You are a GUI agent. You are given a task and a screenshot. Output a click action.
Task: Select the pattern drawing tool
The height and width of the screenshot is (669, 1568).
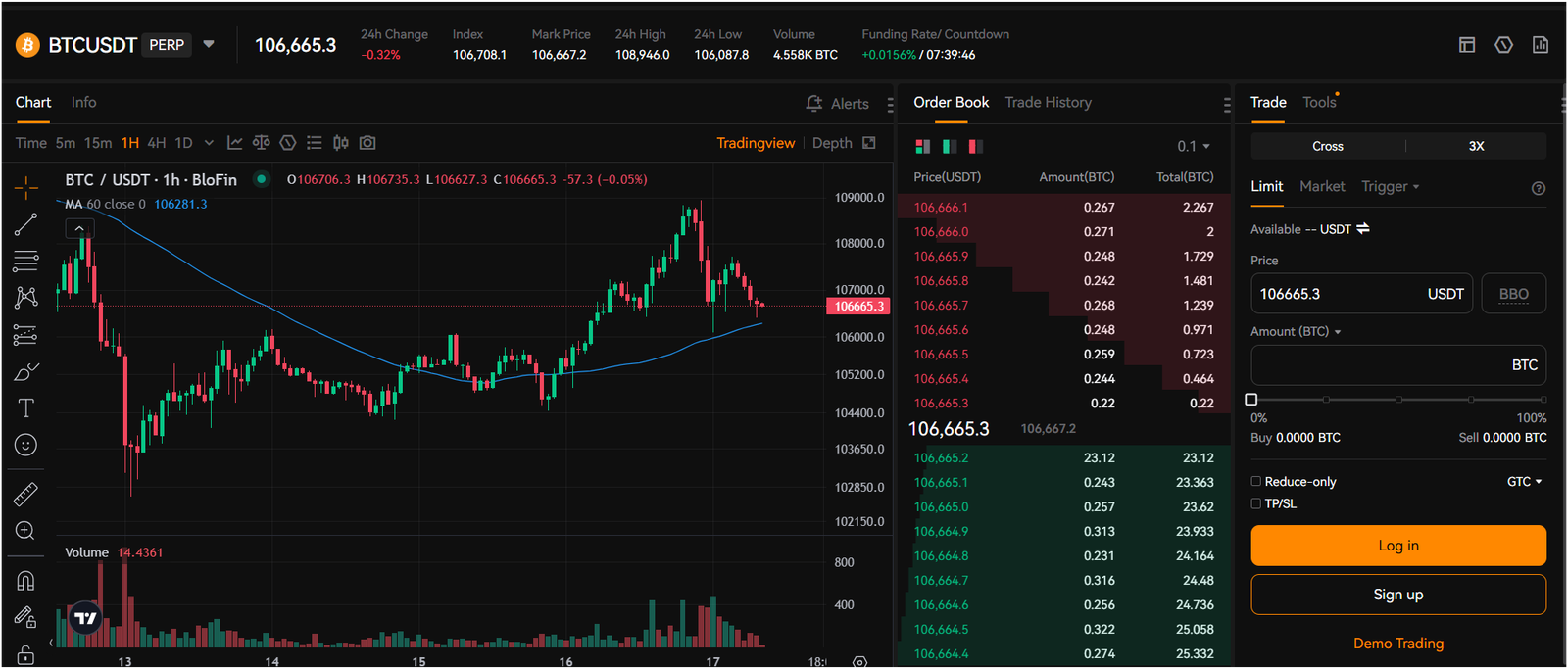[x=26, y=298]
